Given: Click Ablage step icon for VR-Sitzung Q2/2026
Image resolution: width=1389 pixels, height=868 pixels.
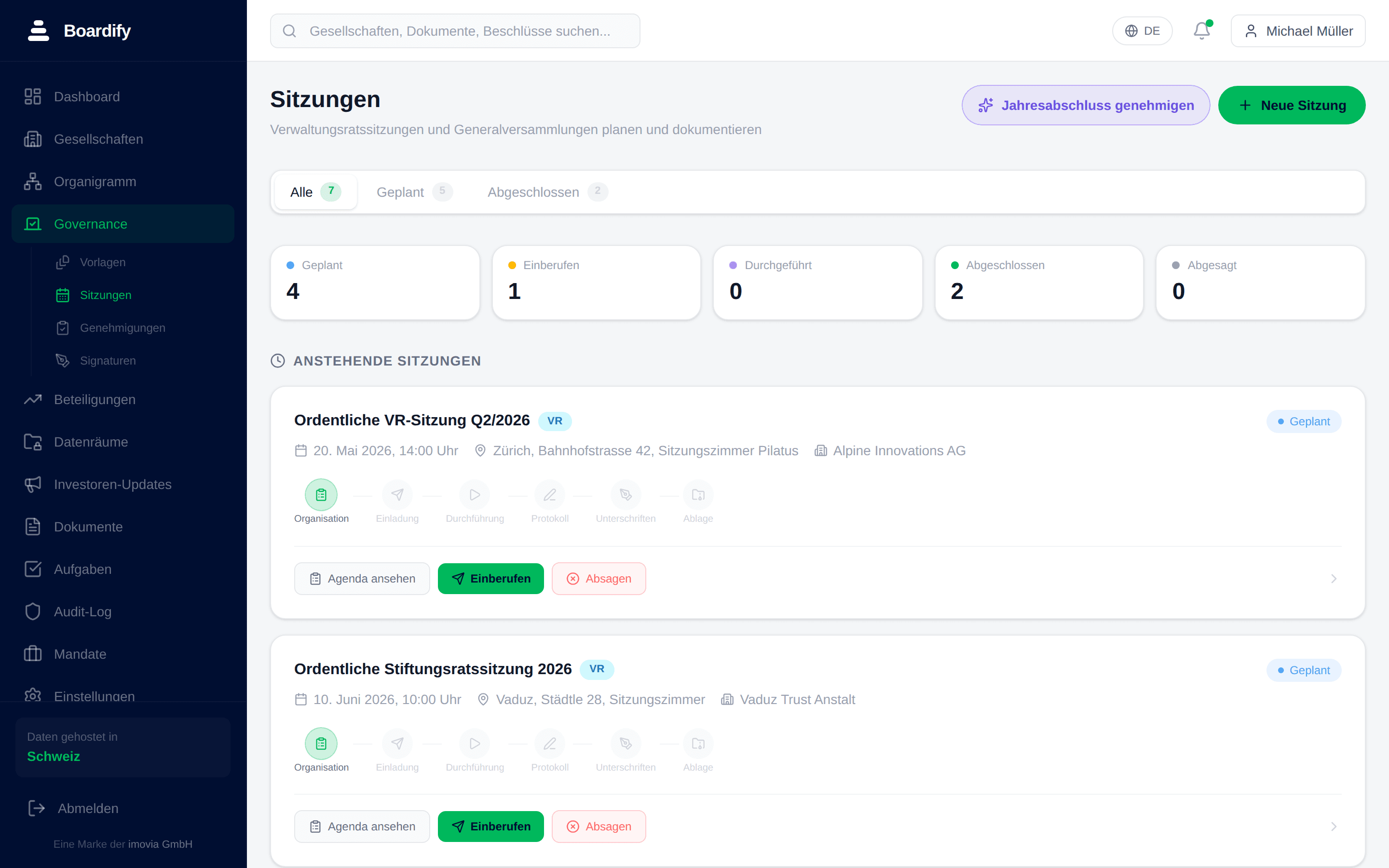Looking at the screenshot, I should (698, 495).
